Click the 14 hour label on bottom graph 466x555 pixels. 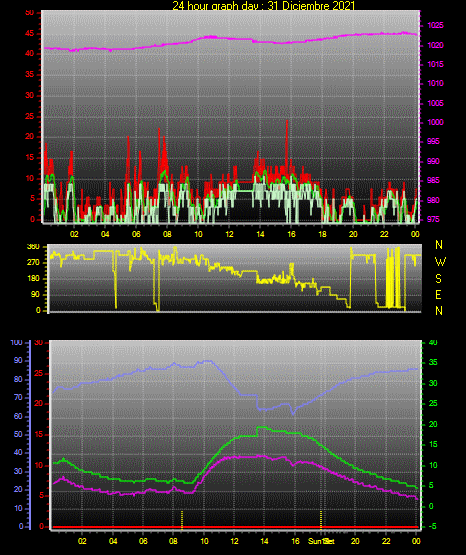[264, 541]
